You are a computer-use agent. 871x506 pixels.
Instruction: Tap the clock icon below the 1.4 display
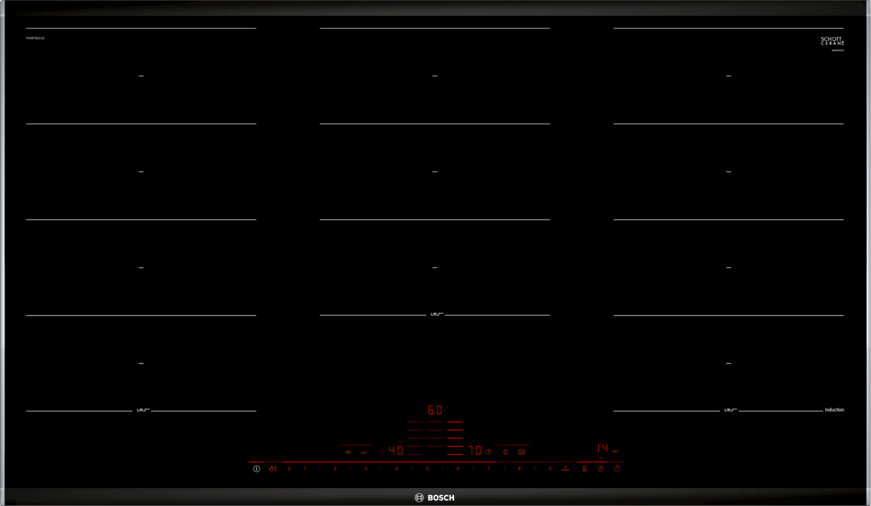tap(600, 469)
